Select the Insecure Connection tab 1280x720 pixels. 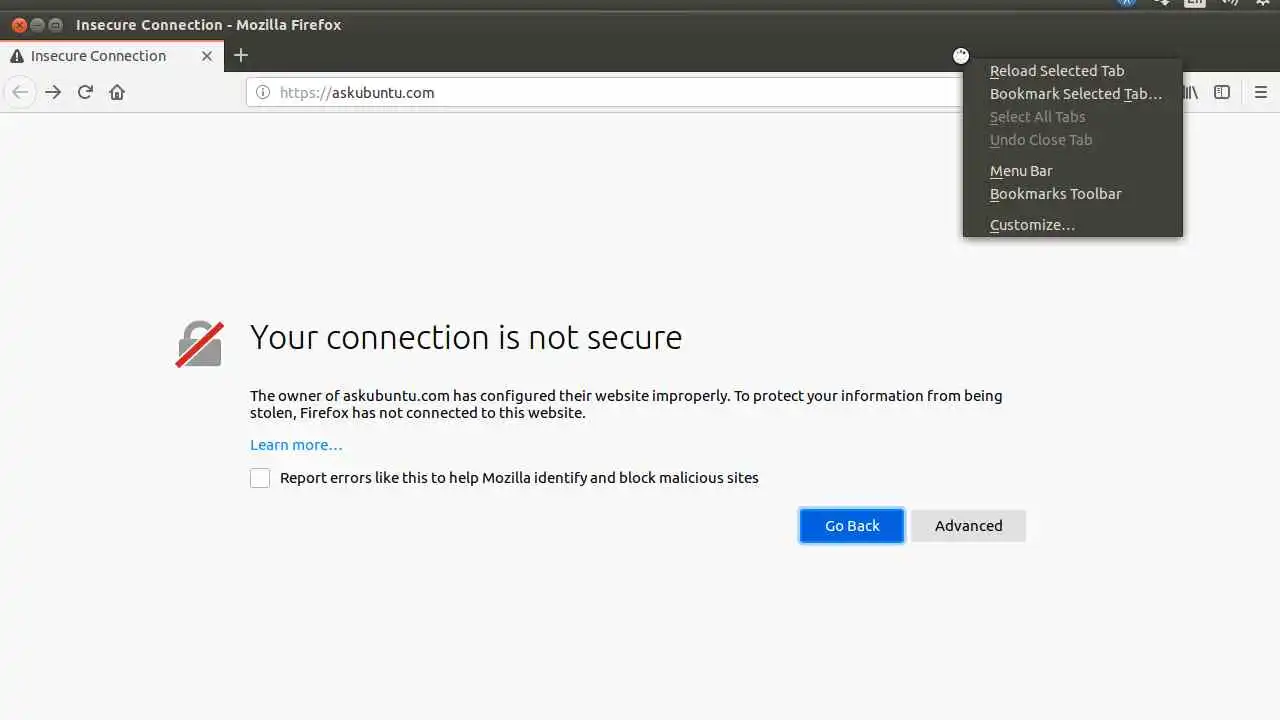(100, 56)
